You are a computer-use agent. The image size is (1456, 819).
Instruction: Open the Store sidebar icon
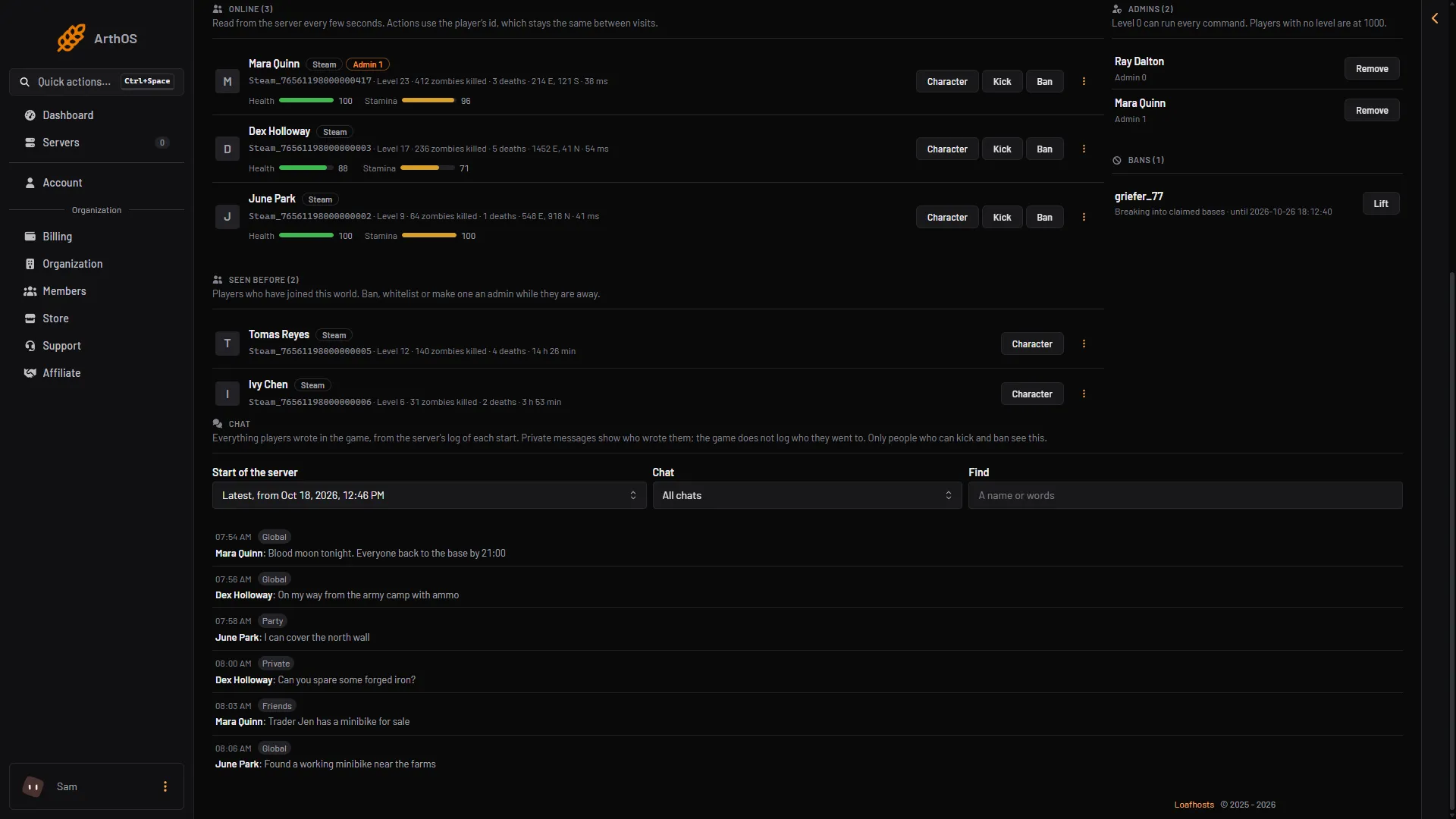[30, 318]
